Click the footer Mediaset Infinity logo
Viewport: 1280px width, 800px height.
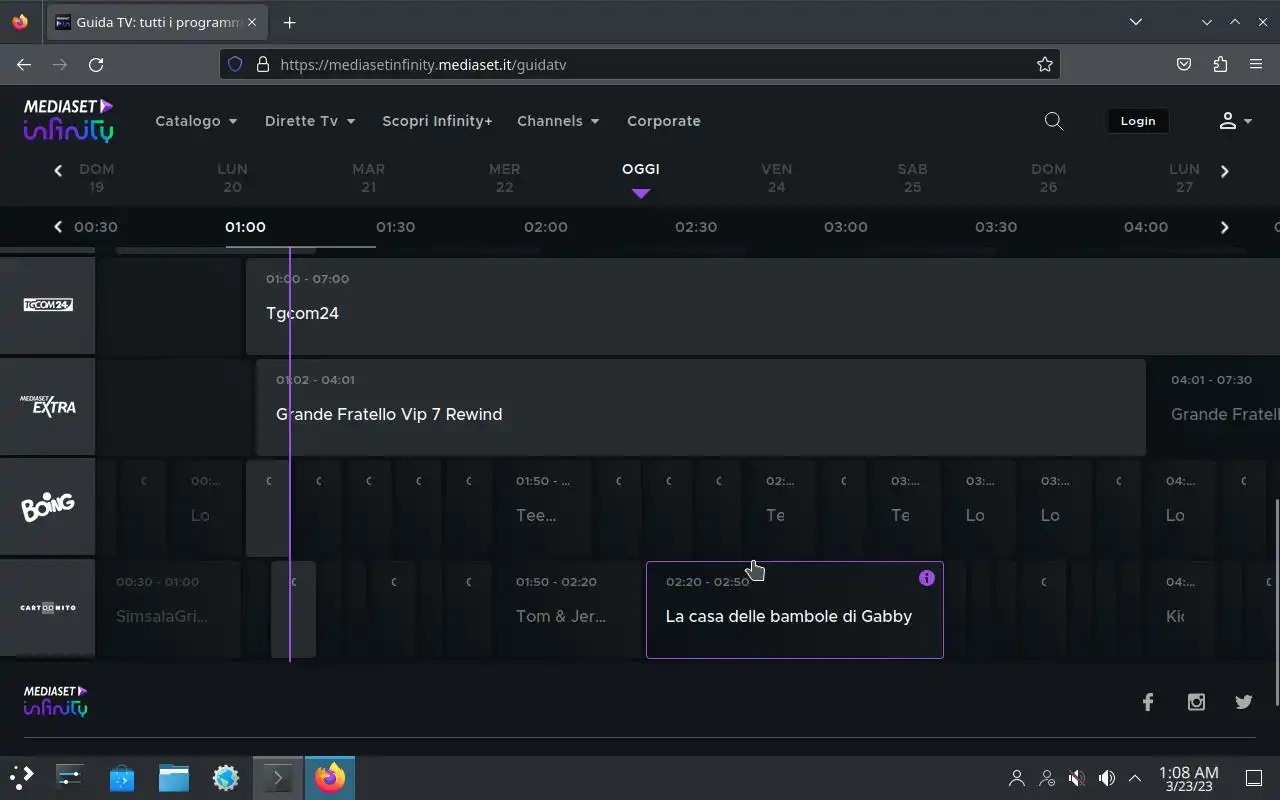[55, 701]
